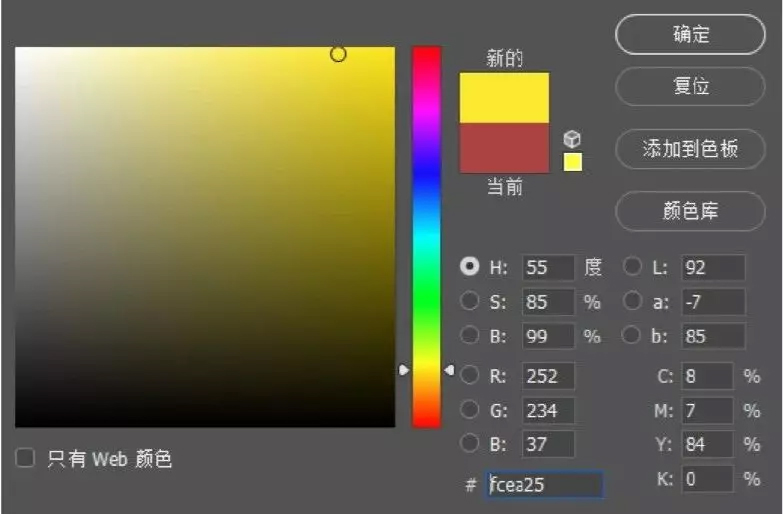Click the hex color input field fcea25
The image size is (783, 514).
point(545,485)
